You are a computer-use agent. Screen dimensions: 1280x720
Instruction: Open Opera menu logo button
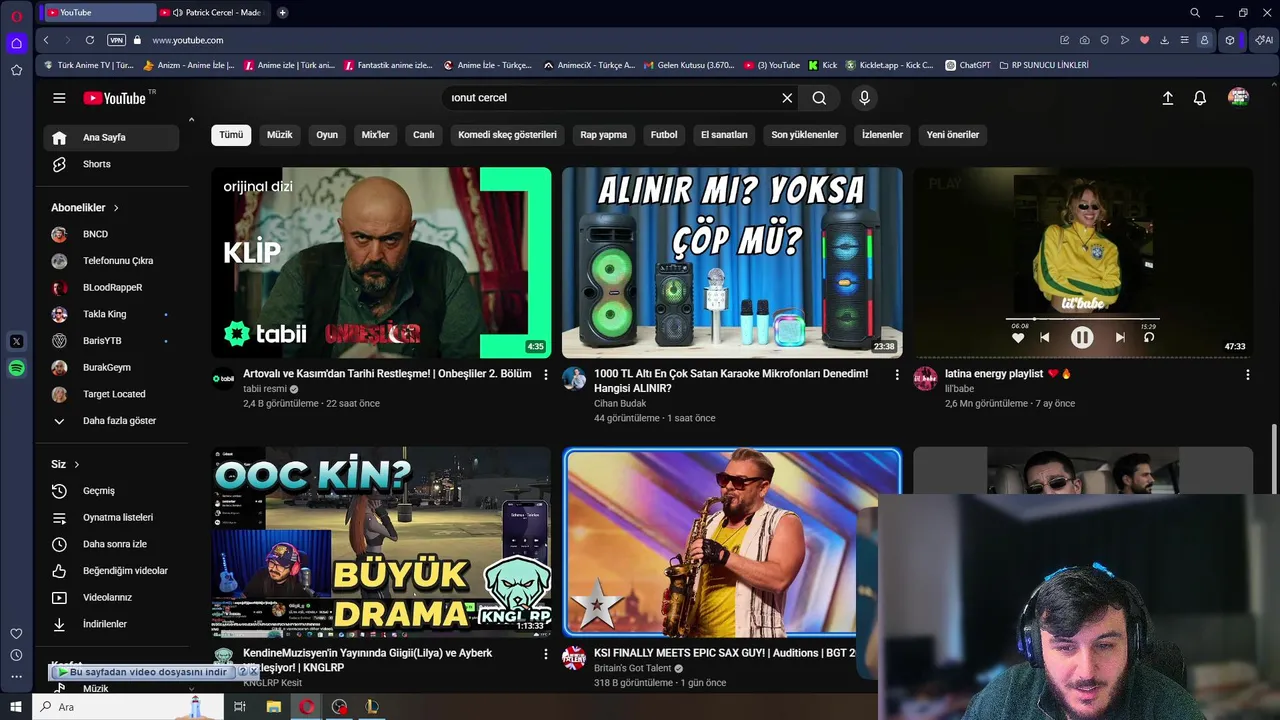point(16,16)
